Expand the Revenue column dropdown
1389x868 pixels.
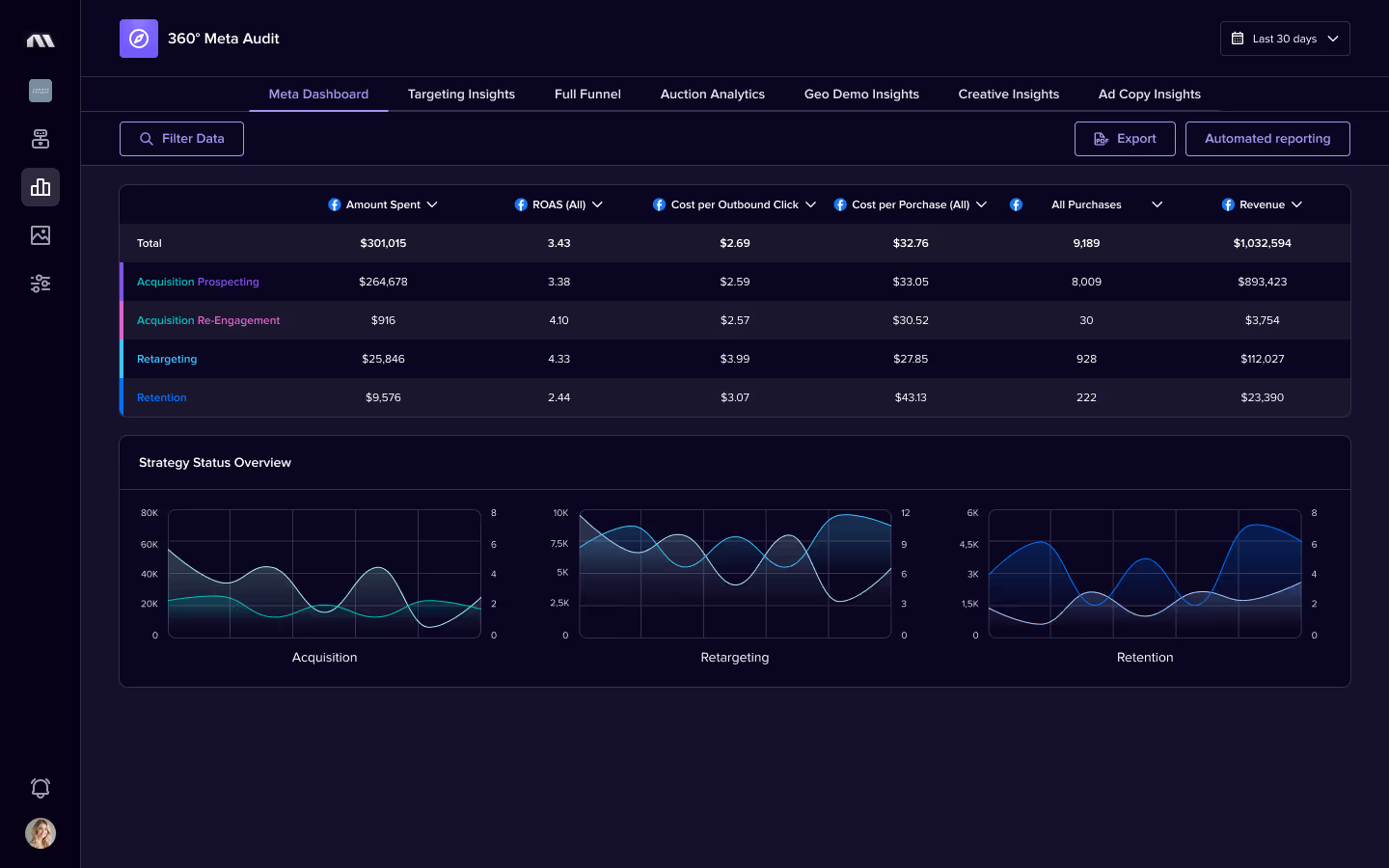(1296, 204)
